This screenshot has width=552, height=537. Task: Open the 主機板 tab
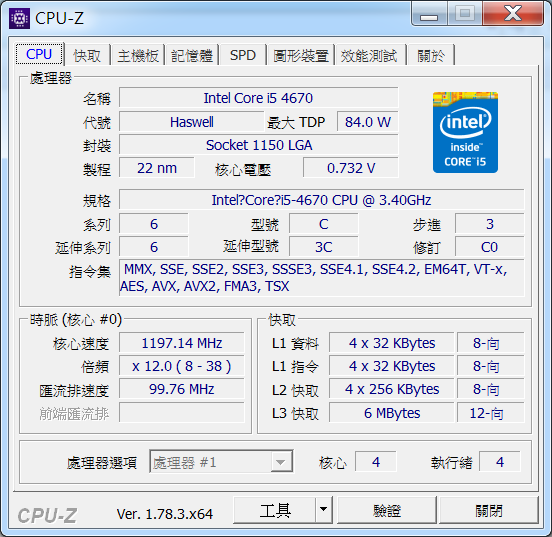(138, 55)
